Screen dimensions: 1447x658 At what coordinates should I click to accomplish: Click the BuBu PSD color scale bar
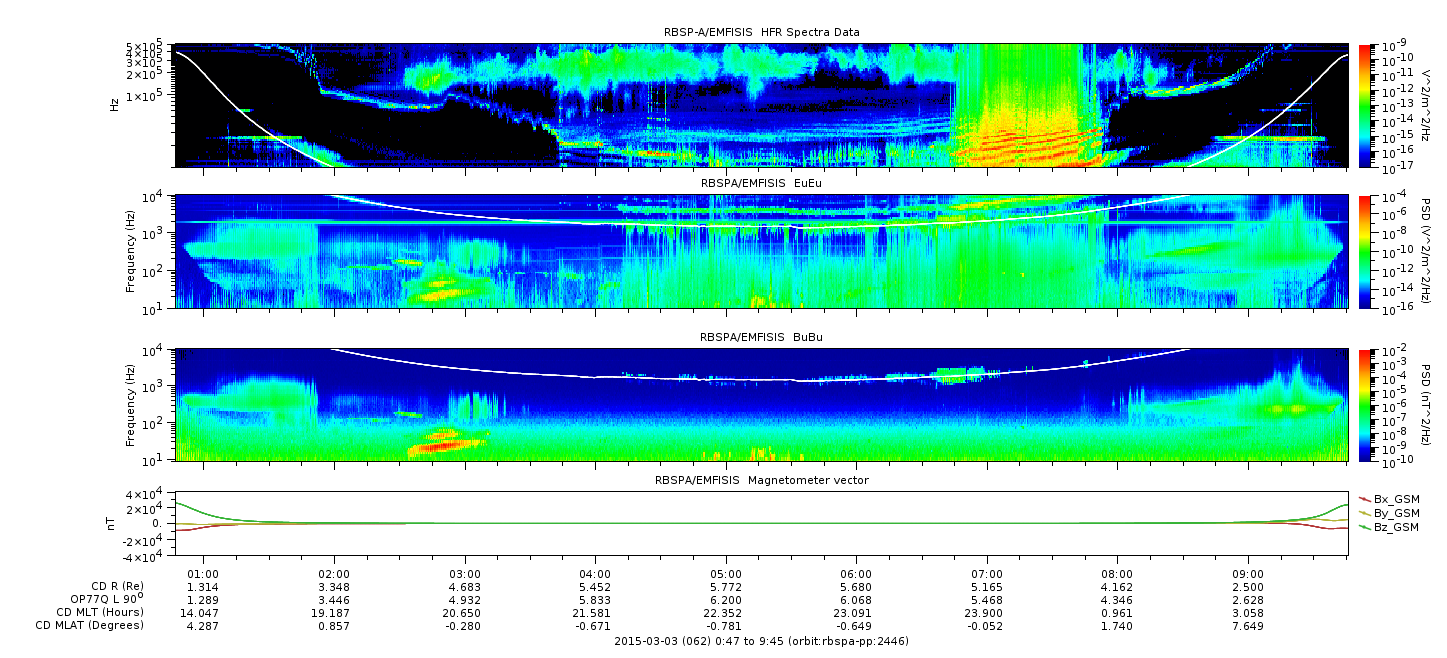[1364, 404]
